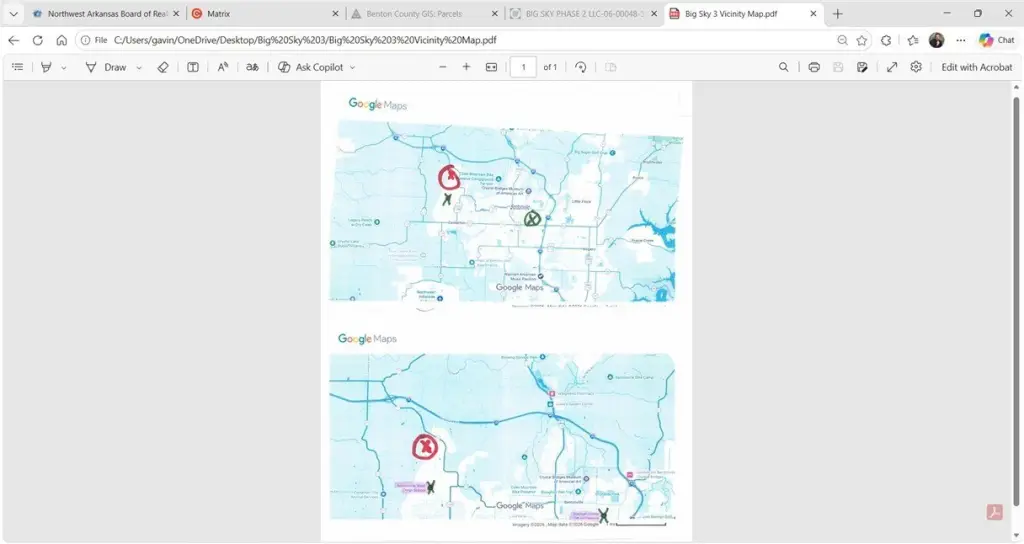This screenshot has width=1024, height=544.
Task: Select the Highlight tool
Action: [x=46, y=67]
